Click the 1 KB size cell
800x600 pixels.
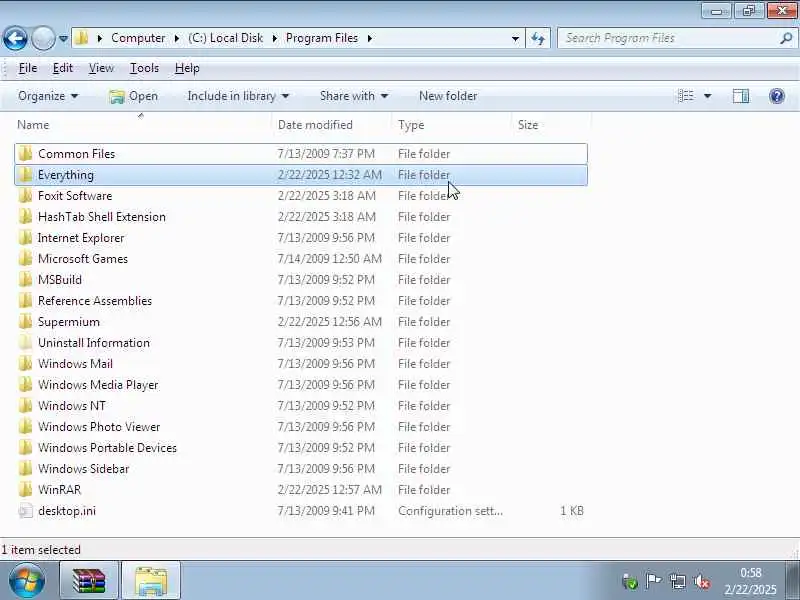[572, 511]
